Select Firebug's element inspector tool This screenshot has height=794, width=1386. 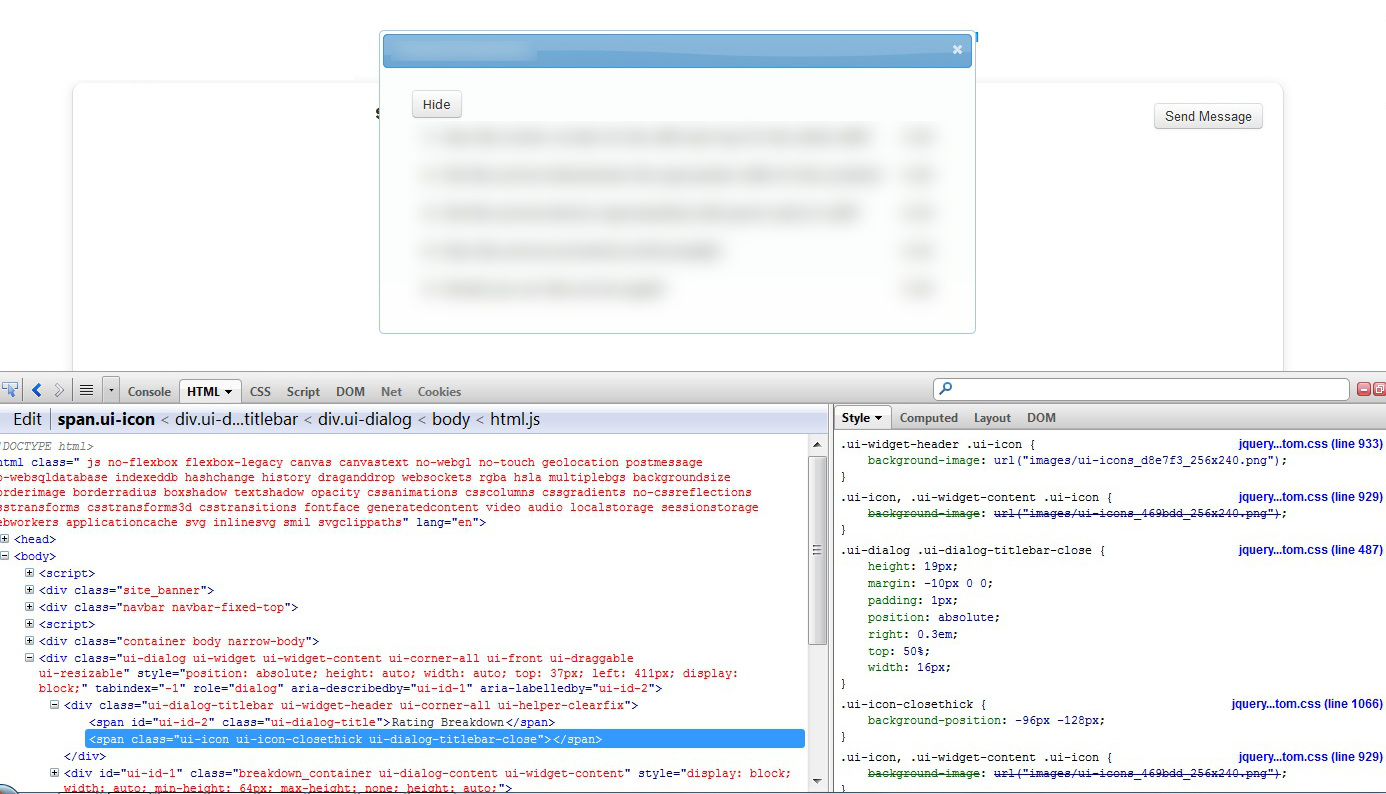coord(10,390)
